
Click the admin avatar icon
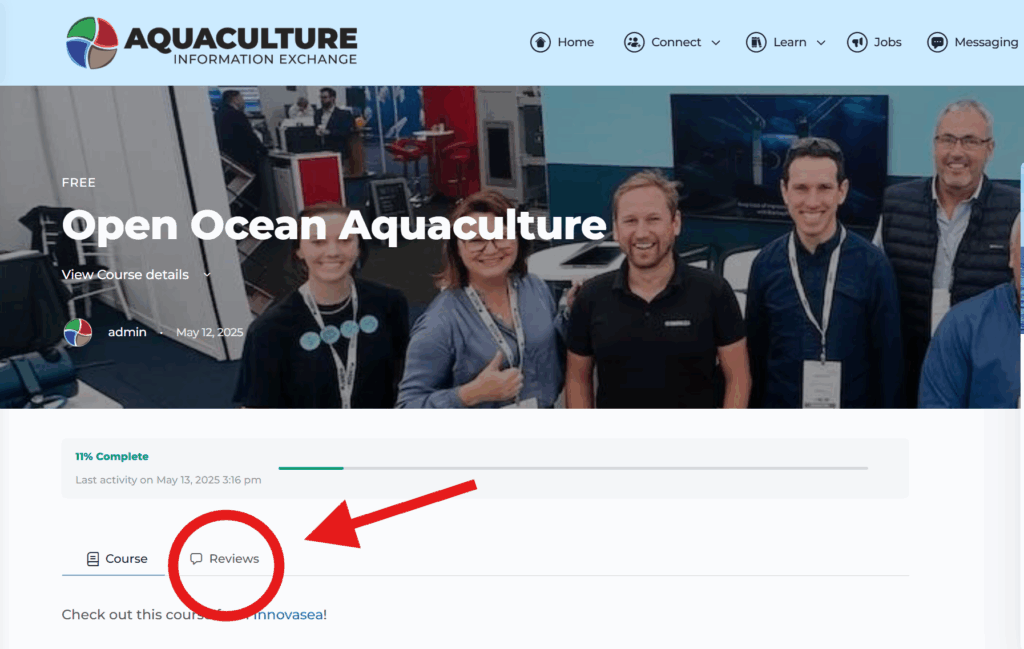tap(78, 332)
